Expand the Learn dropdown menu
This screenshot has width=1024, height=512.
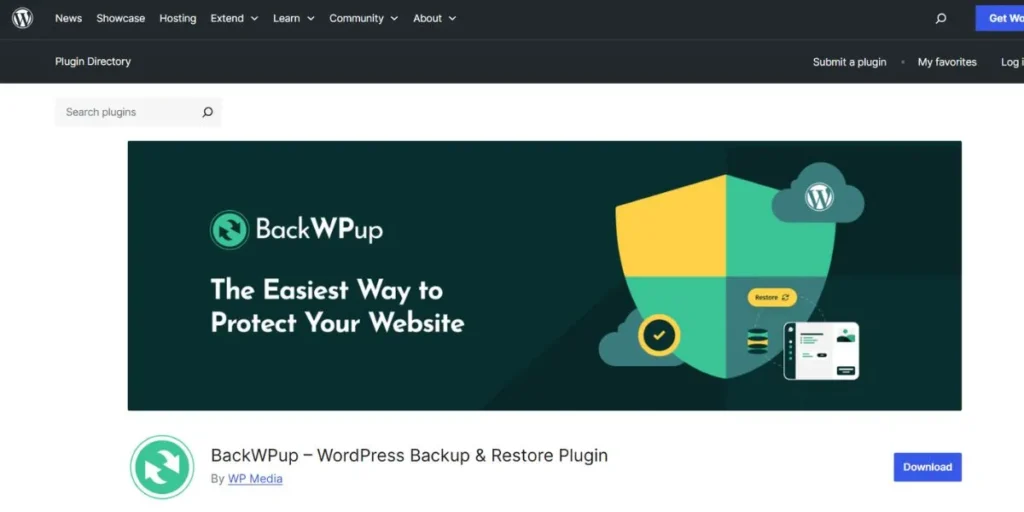click(x=294, y=18)
